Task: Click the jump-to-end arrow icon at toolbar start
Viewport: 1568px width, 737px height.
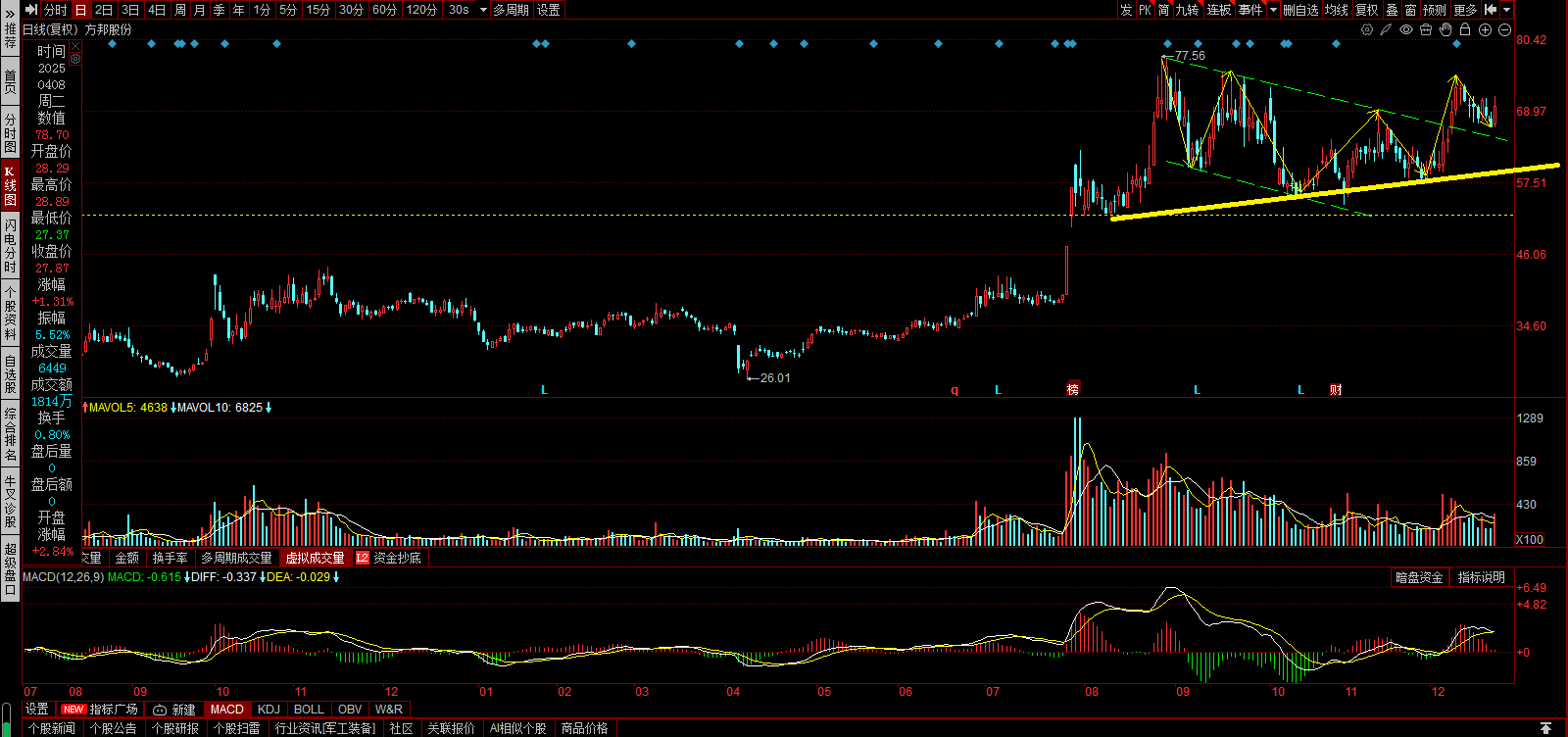Action: [30, 10]
